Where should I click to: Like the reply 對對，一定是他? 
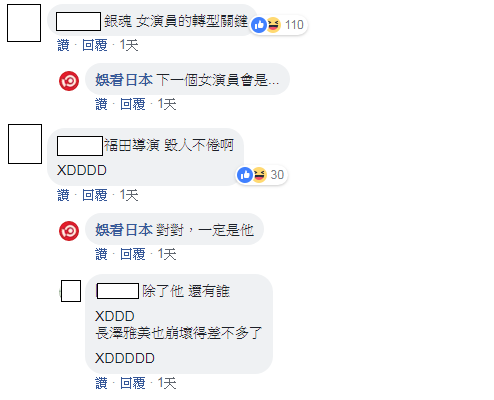(101, 254)
